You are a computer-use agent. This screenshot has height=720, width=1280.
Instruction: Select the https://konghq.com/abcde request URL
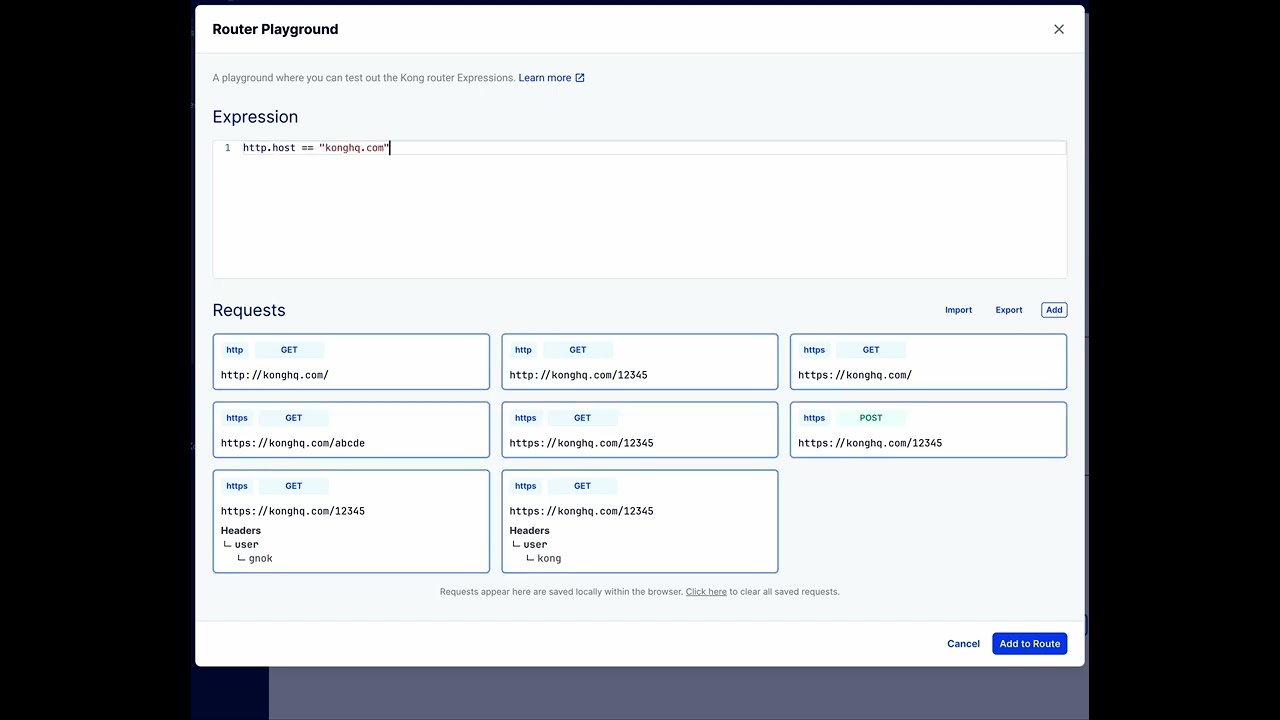[x=293, y=443]
